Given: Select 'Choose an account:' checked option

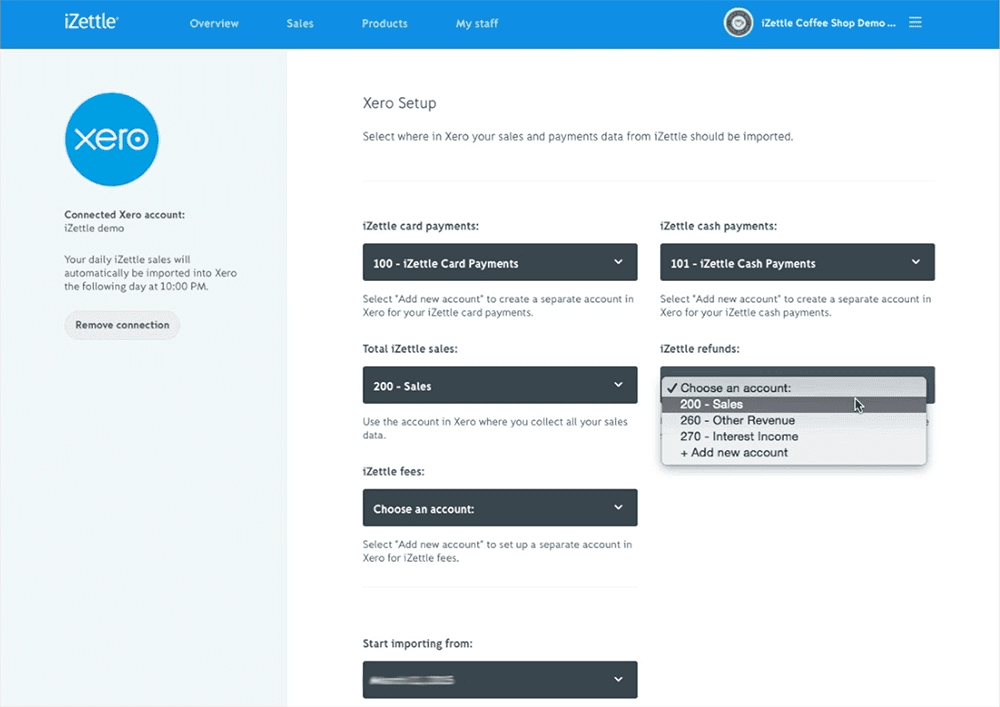Looking at the screenshot, I should (x=793, y=388).
